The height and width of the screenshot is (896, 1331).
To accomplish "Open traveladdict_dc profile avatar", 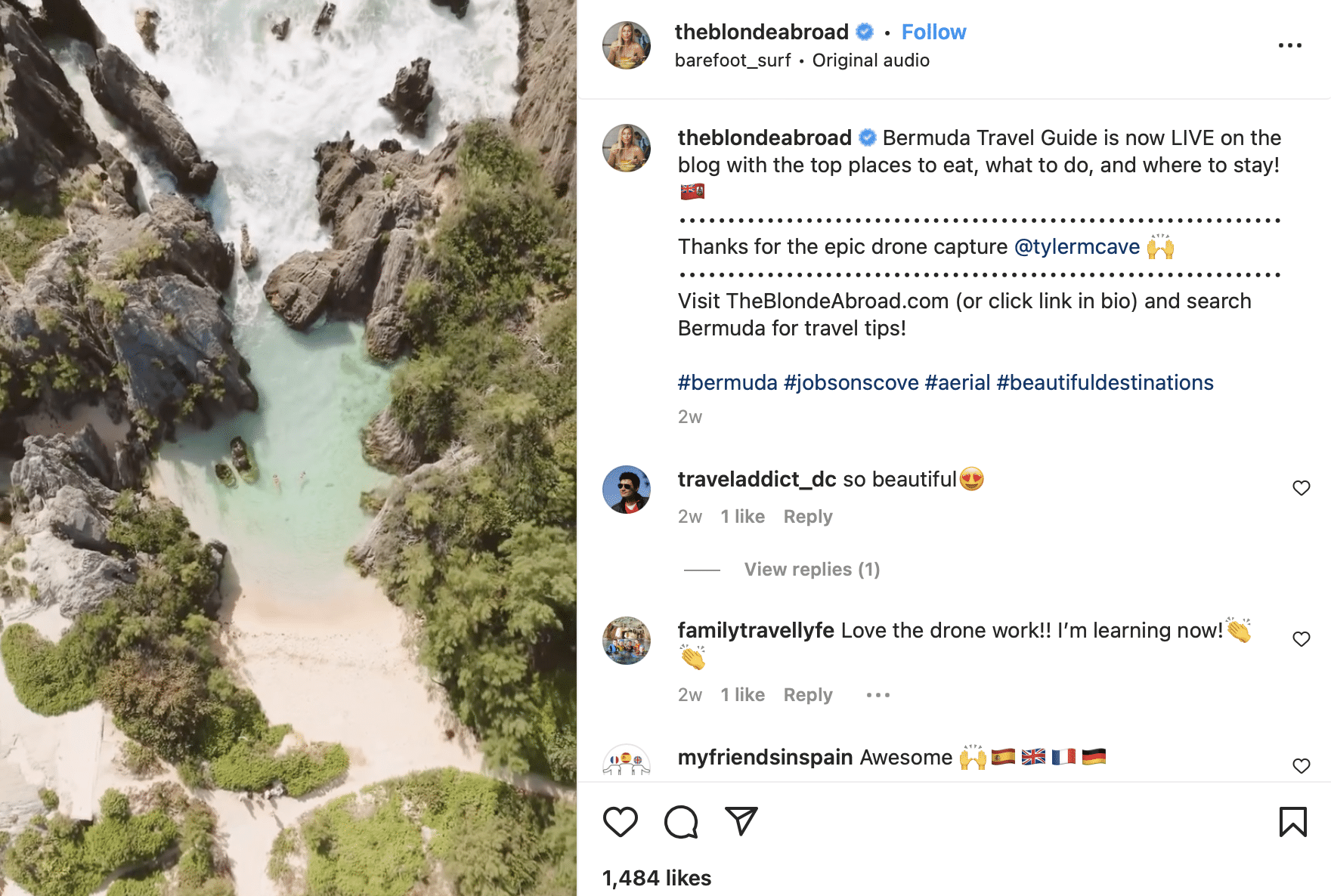I will (627, 490).
